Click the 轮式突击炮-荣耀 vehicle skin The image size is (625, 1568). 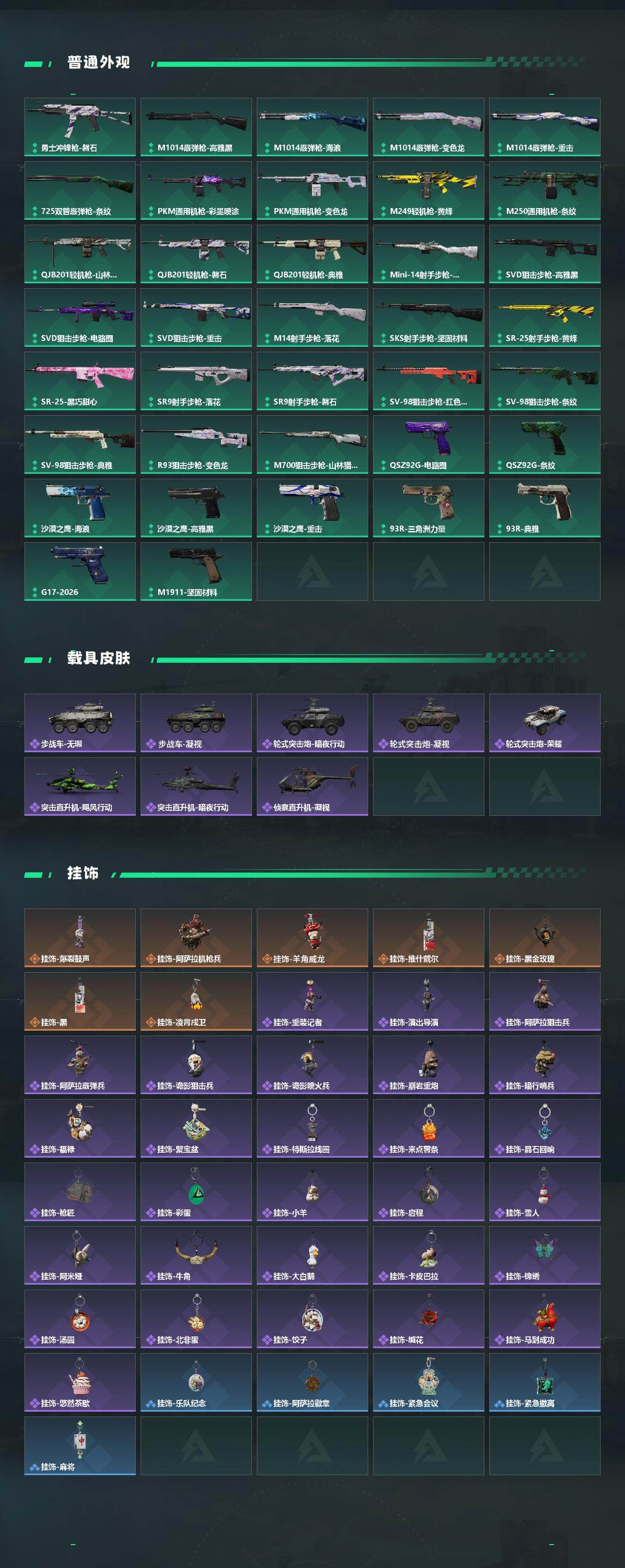pyautogui.click(x=544, y=722)
